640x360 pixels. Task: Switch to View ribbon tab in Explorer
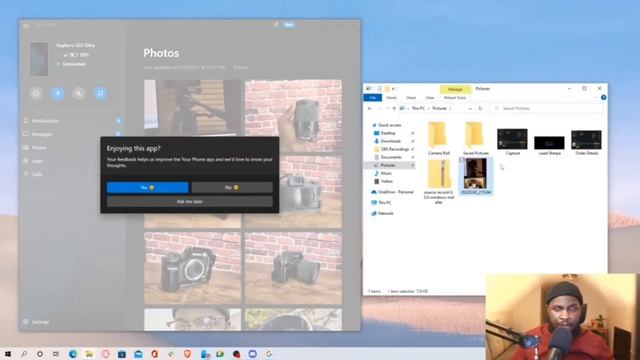(430, 98)
